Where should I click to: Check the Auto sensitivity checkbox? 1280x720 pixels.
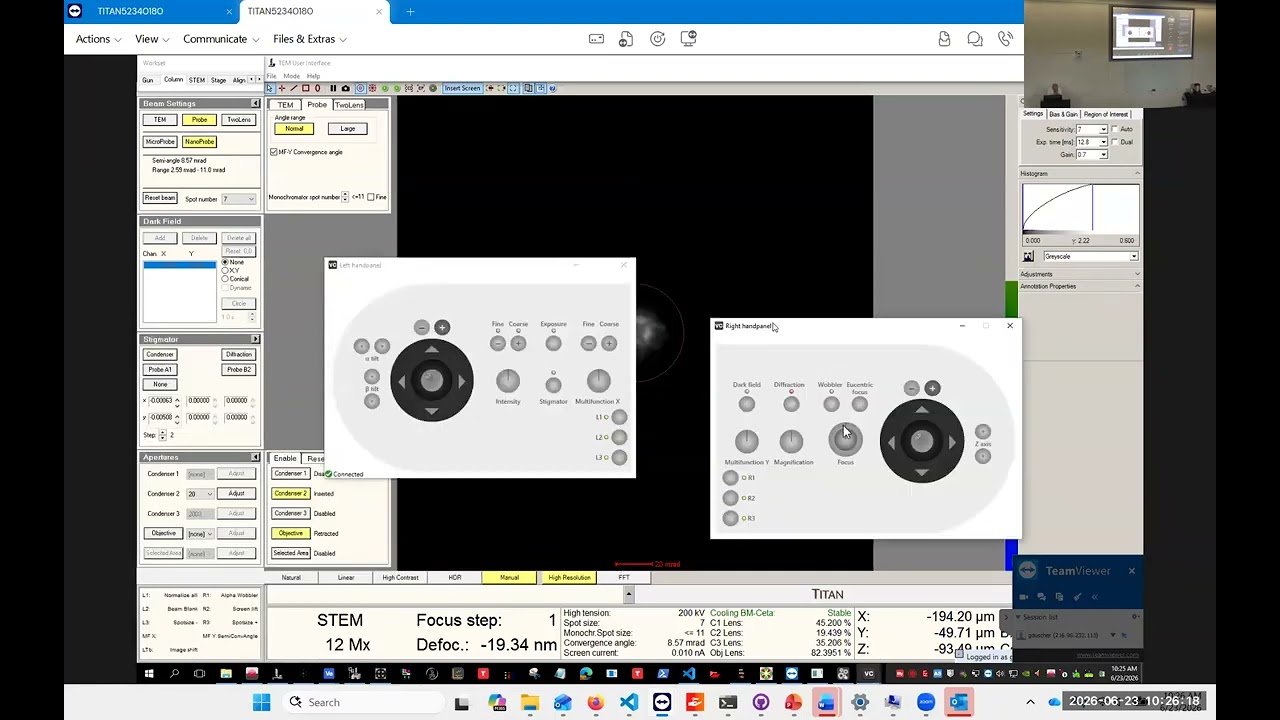(x=1117, y=129)
